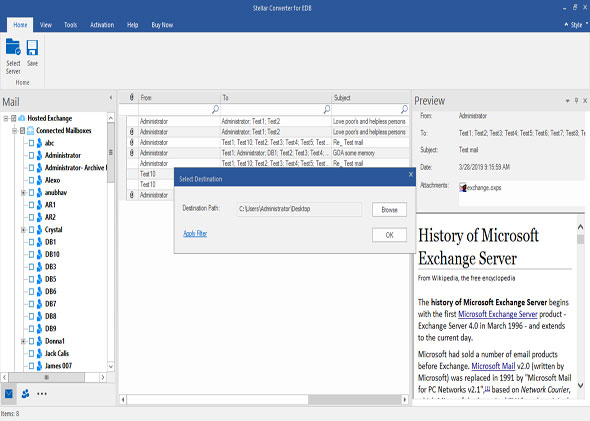This screenshot has width=590, height=421.
Task: Pin the Preview pane
Action: (576, 100)
